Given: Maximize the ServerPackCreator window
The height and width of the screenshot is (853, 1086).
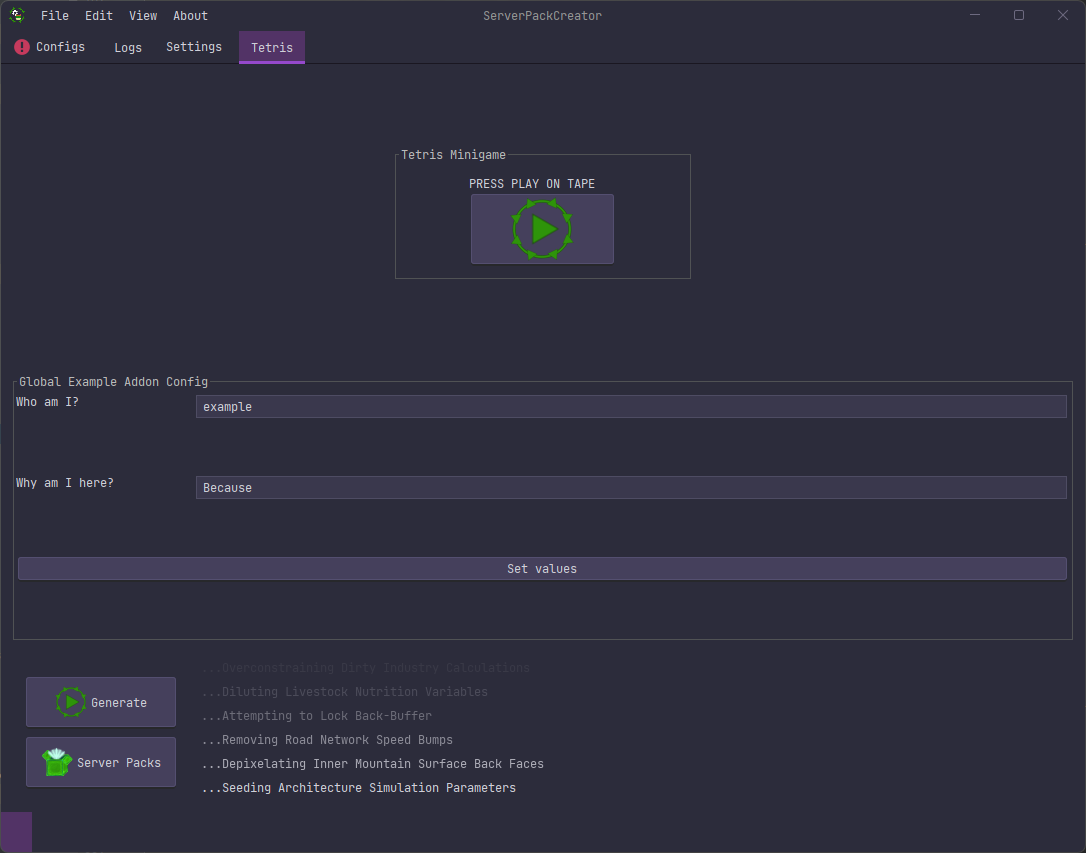Looking at the screenshot, I should pyautogui.click(x=1019, y=15).
